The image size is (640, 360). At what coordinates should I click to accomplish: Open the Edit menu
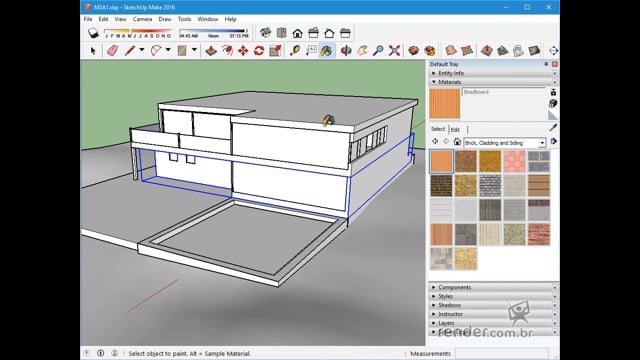pyautogui.click(x=103, y=19)
